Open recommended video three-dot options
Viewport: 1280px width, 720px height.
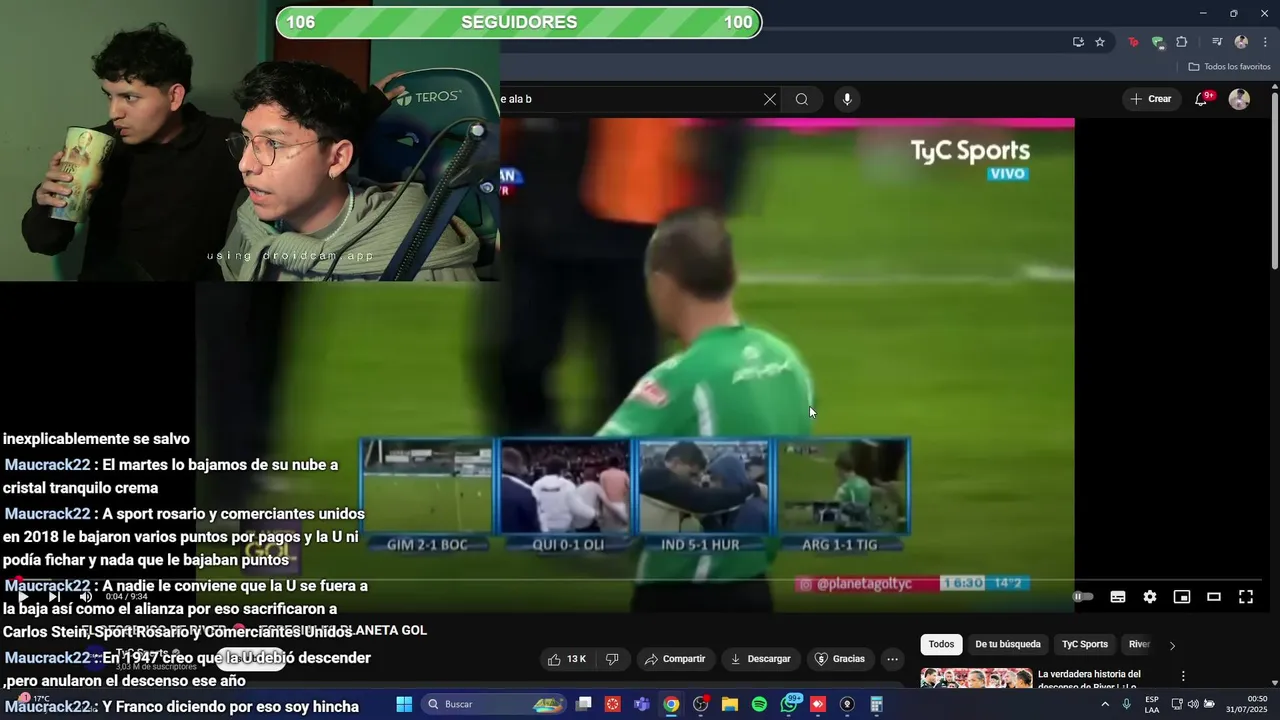pyautogui.click(x=1183, y=676)
